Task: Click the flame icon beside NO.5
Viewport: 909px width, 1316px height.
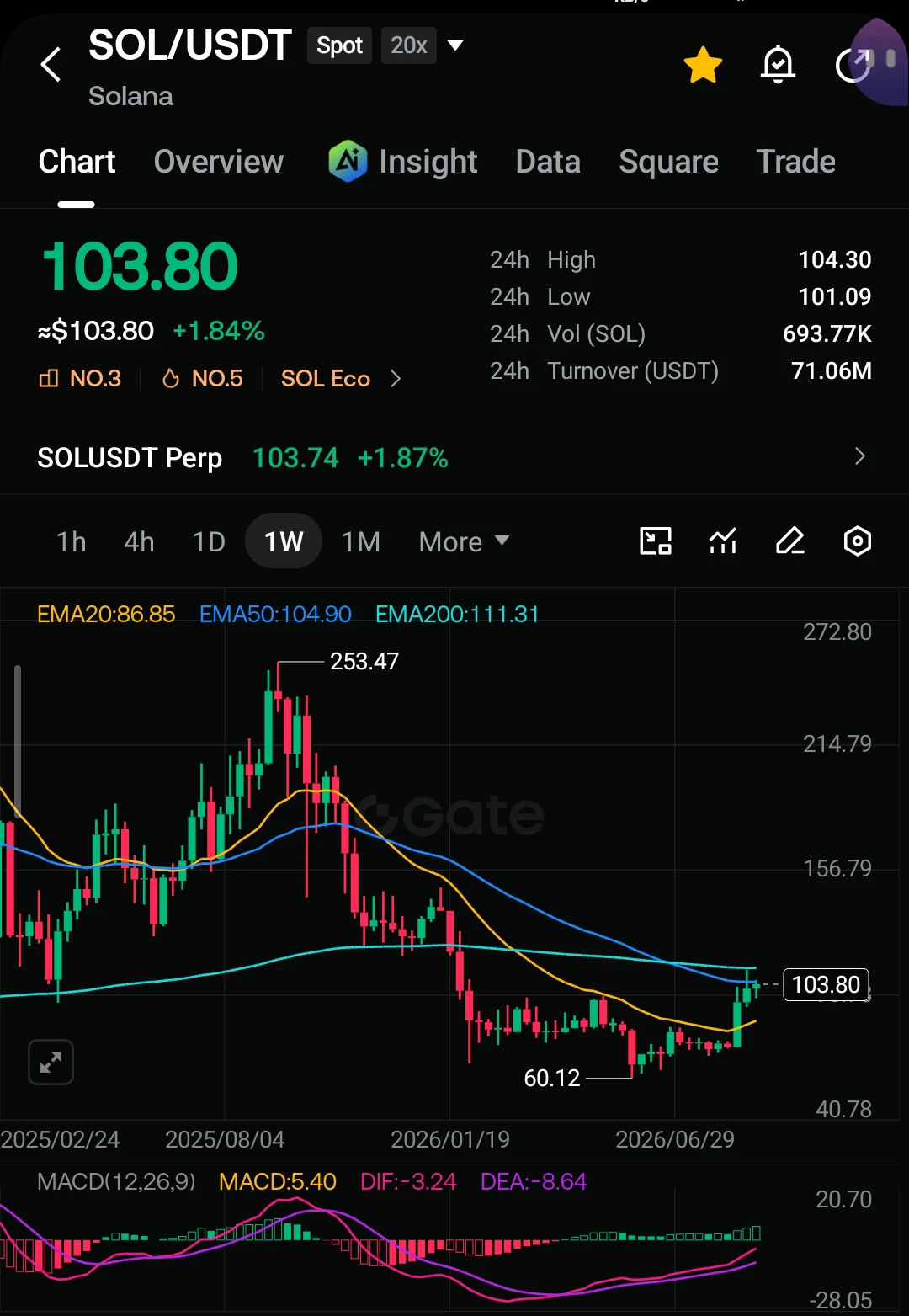Action: pyautogui.click(x=171, y=379)
